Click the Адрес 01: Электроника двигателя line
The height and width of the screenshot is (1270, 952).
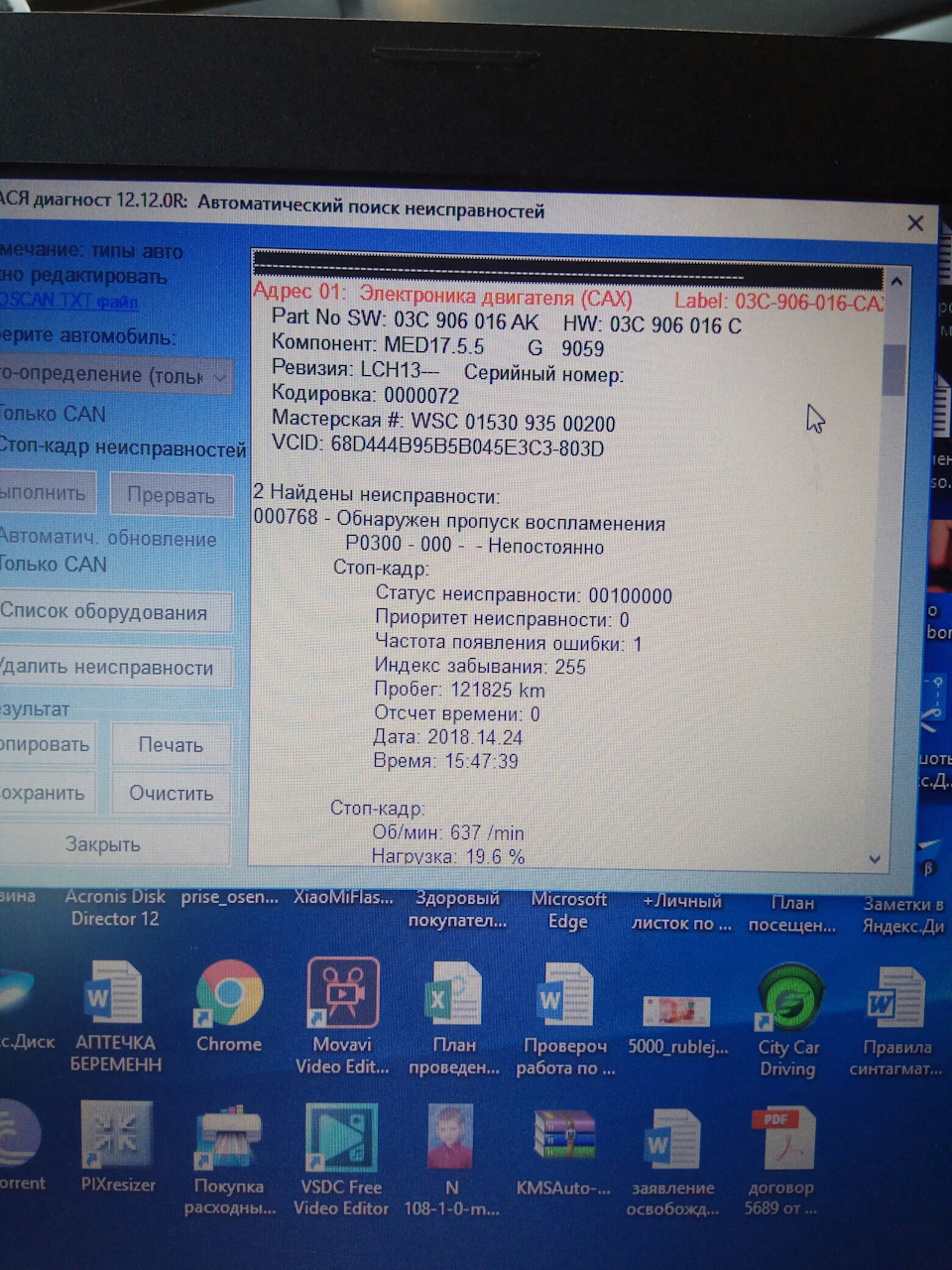(x=442, y=296)
